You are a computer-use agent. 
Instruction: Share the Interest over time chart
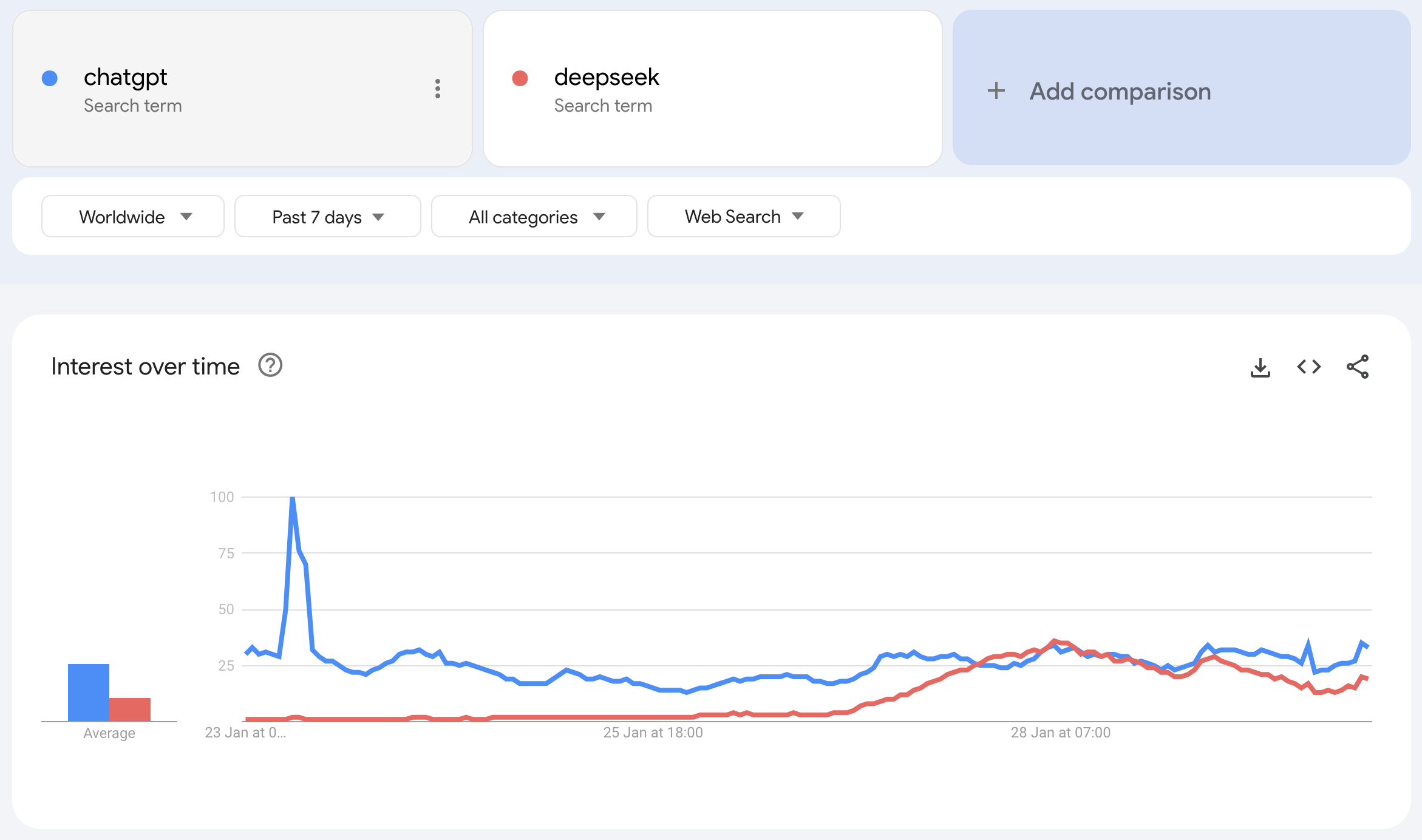pos(1358,367)
